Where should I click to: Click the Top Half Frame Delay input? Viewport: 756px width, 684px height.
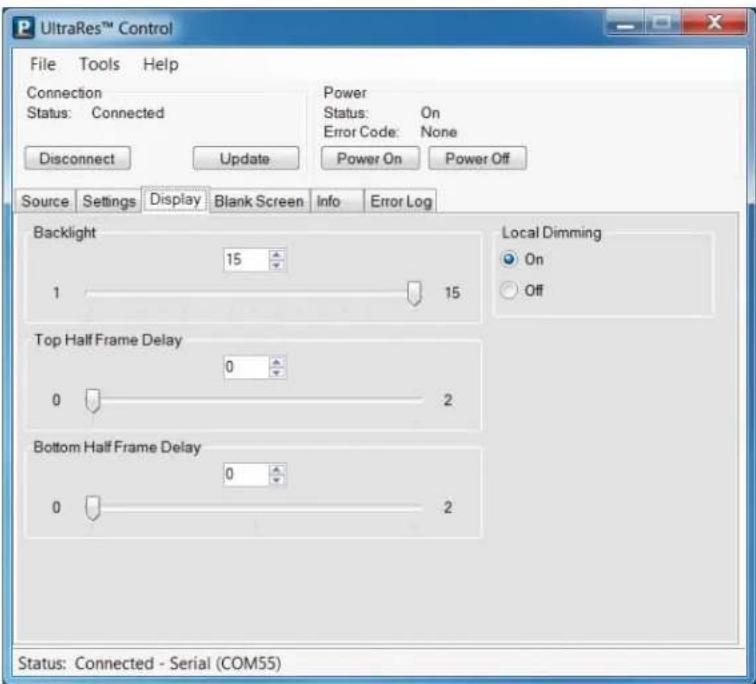[245, 367]
